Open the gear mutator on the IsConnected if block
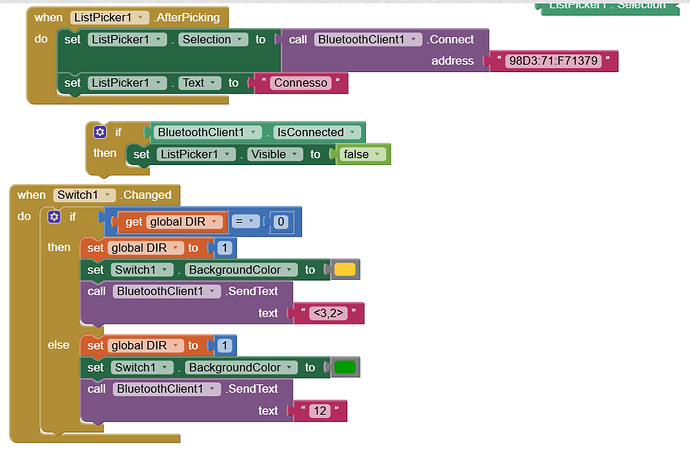This screenshot has width=690, height=458. click(x=100, y=132)
